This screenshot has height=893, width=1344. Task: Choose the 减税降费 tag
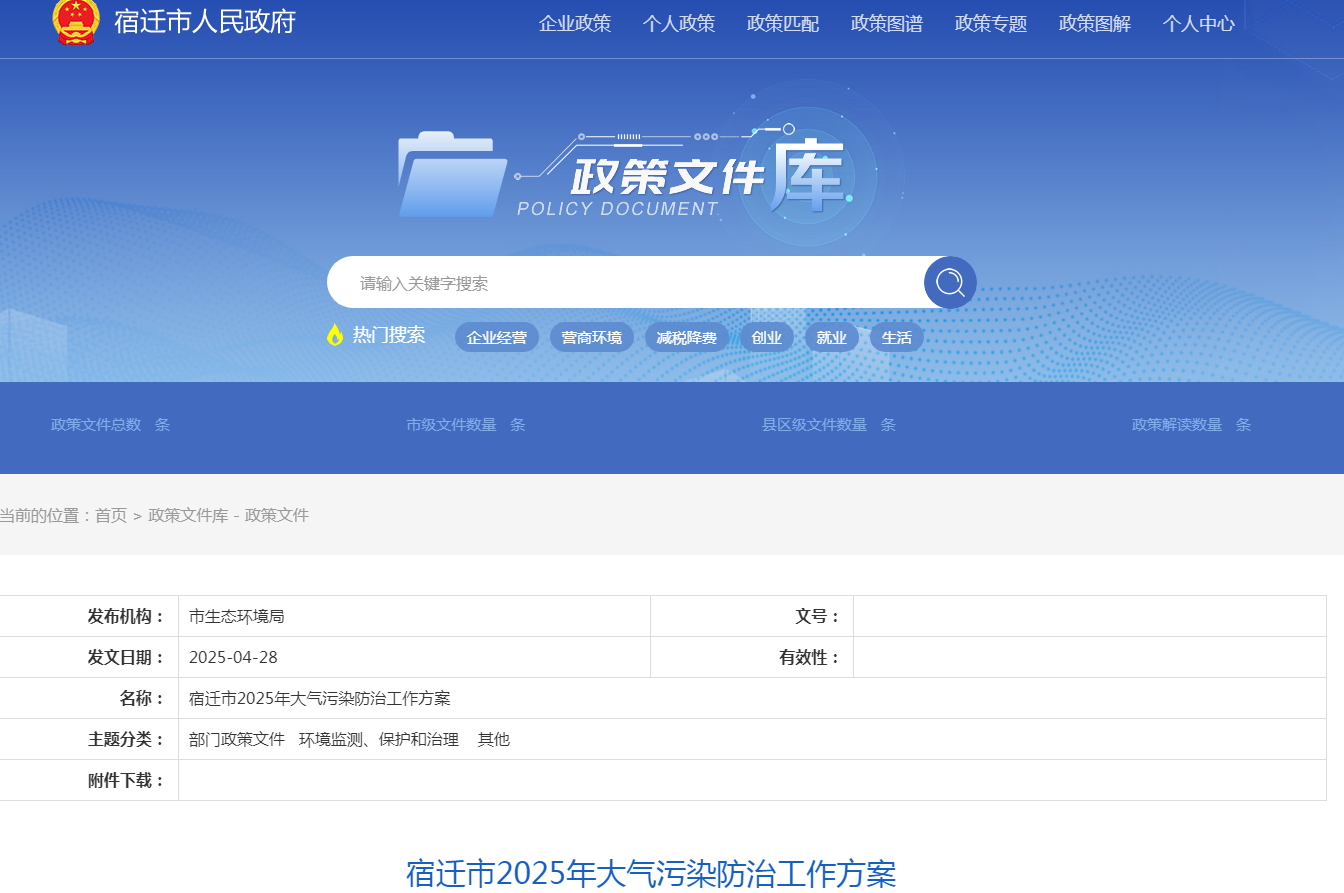click(x=687, y=338)
